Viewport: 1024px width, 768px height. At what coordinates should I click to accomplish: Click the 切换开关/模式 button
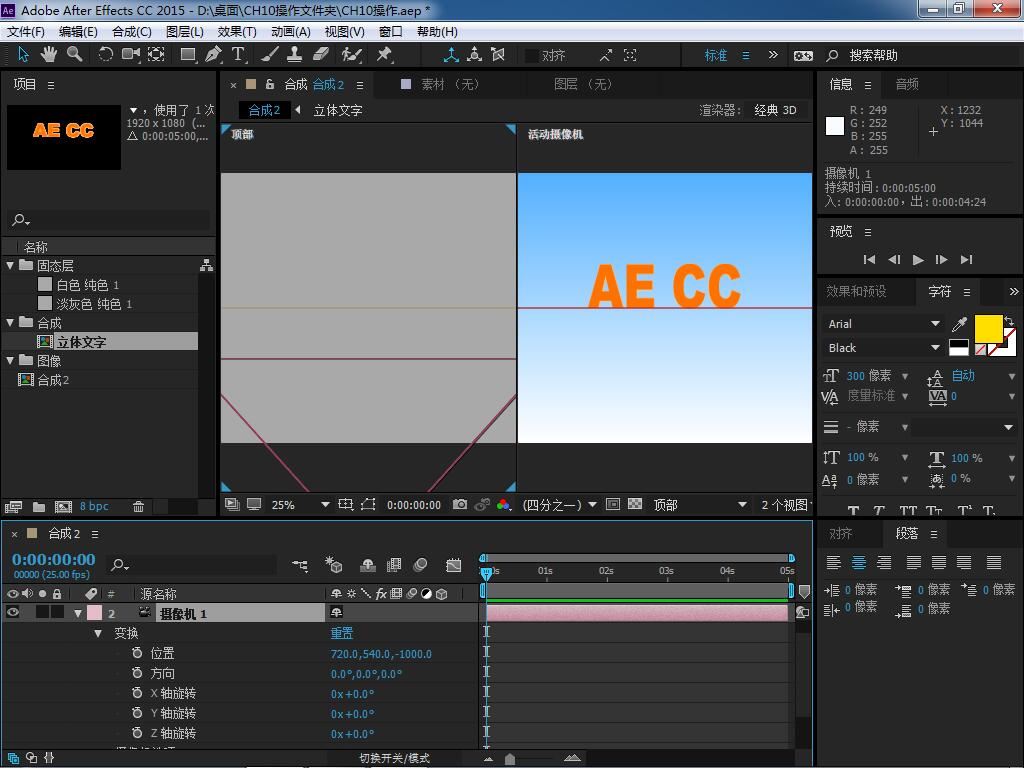pos(394,758)
